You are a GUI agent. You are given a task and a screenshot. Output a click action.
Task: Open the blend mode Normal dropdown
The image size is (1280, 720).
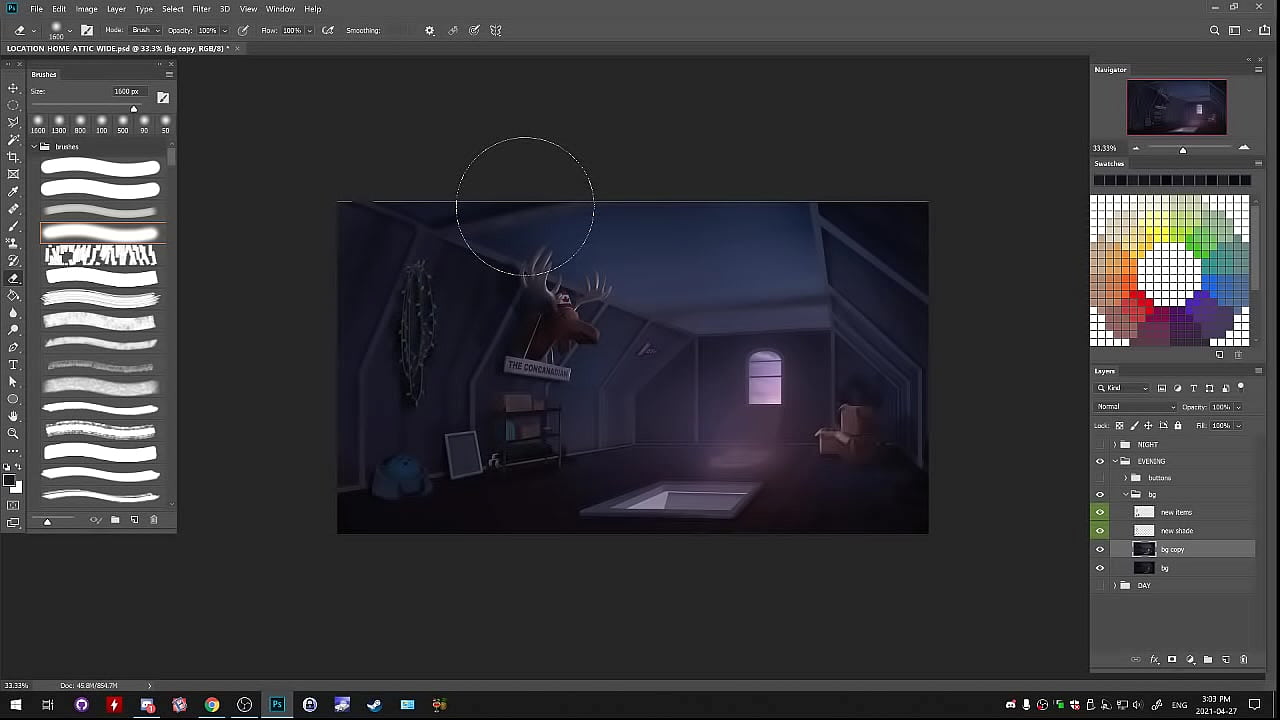tap(1136, 407)
